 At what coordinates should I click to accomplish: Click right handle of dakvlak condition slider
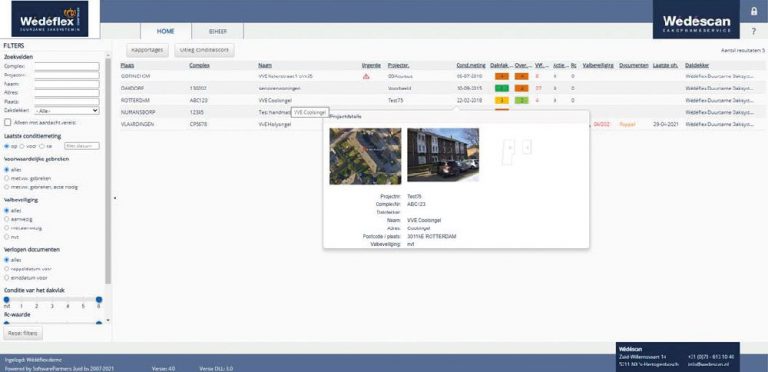[99, 300]
